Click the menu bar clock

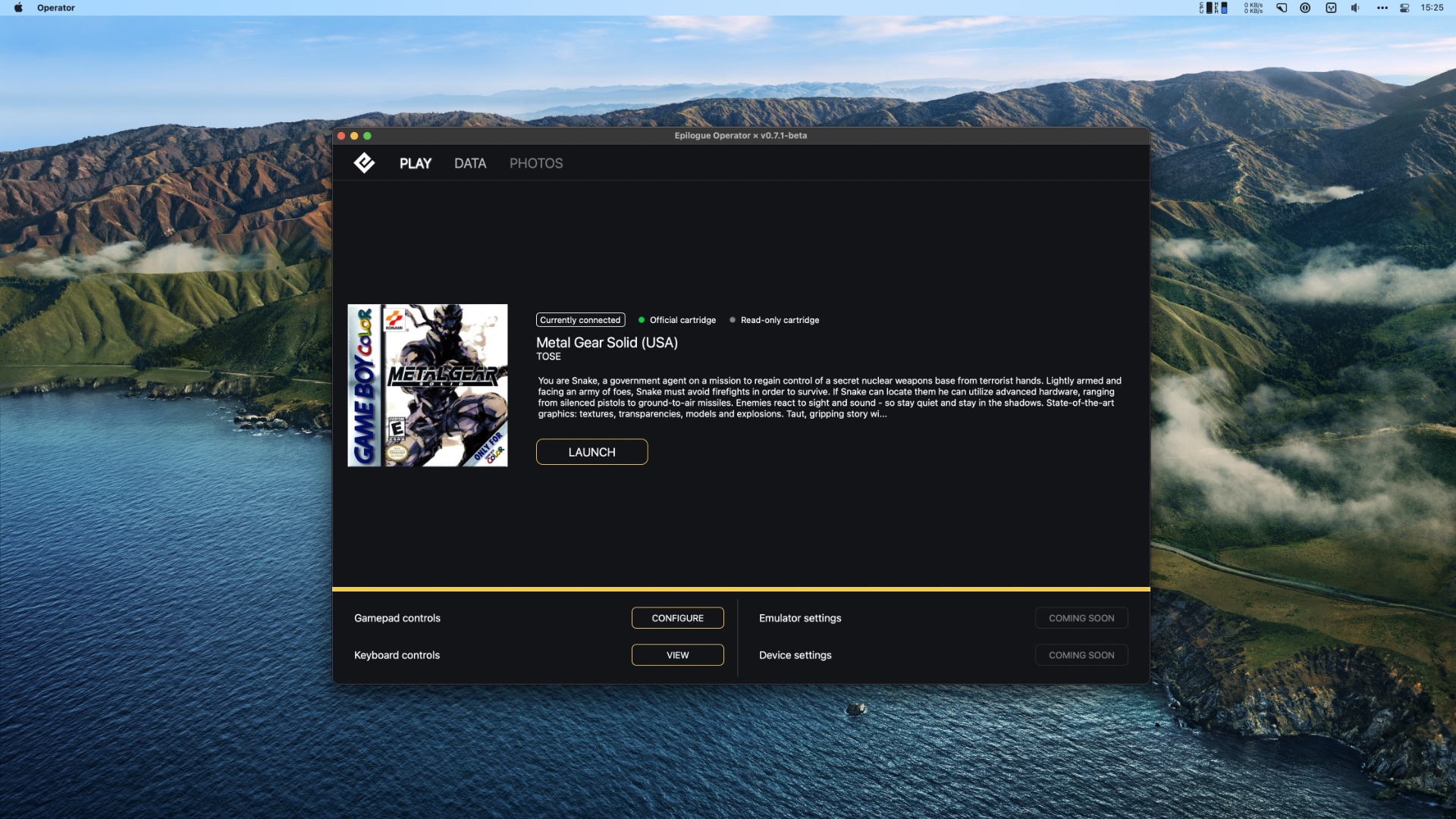[1432, 8]
